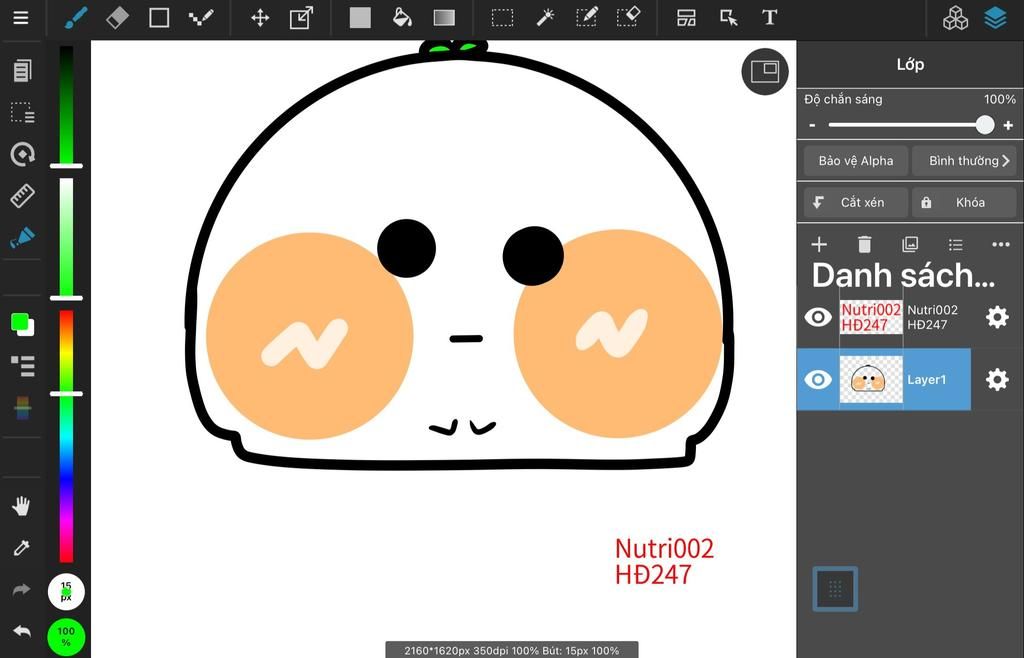Open the materials cubes panel

pos(955,18)
